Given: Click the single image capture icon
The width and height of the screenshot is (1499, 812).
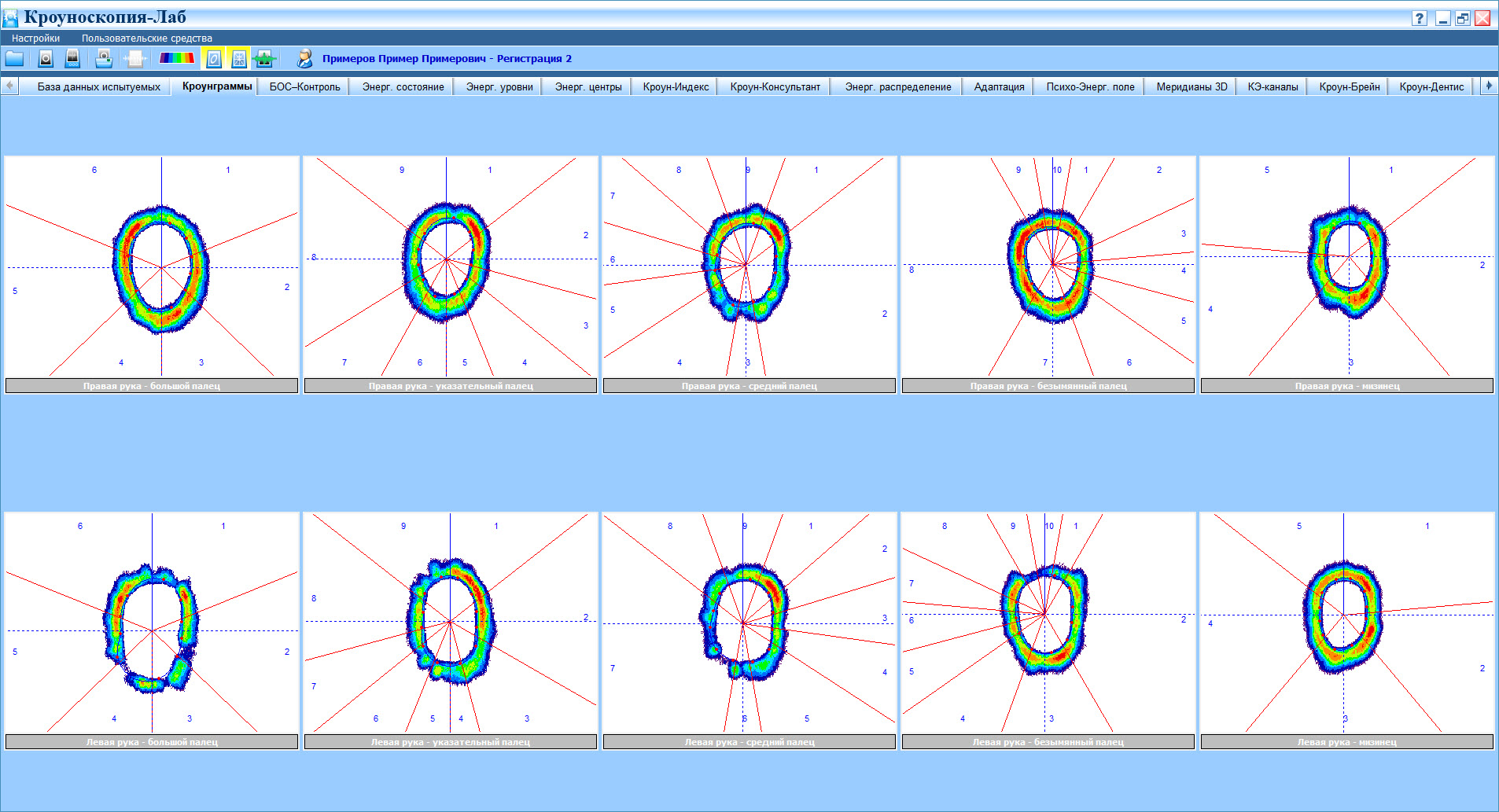Looking at the screenshot, I should [46, 58].
